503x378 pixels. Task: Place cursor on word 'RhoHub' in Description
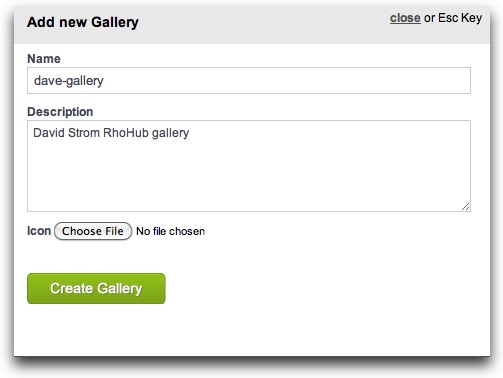[x=126, y=133]
